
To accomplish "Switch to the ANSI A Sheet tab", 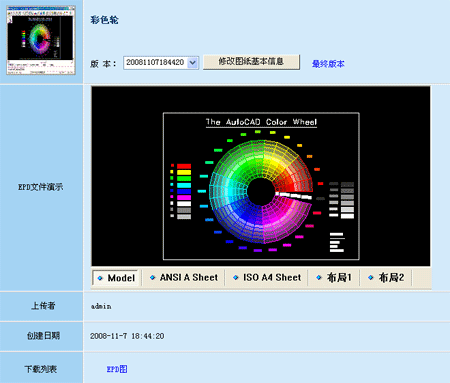I will click(x=184, y=277).
